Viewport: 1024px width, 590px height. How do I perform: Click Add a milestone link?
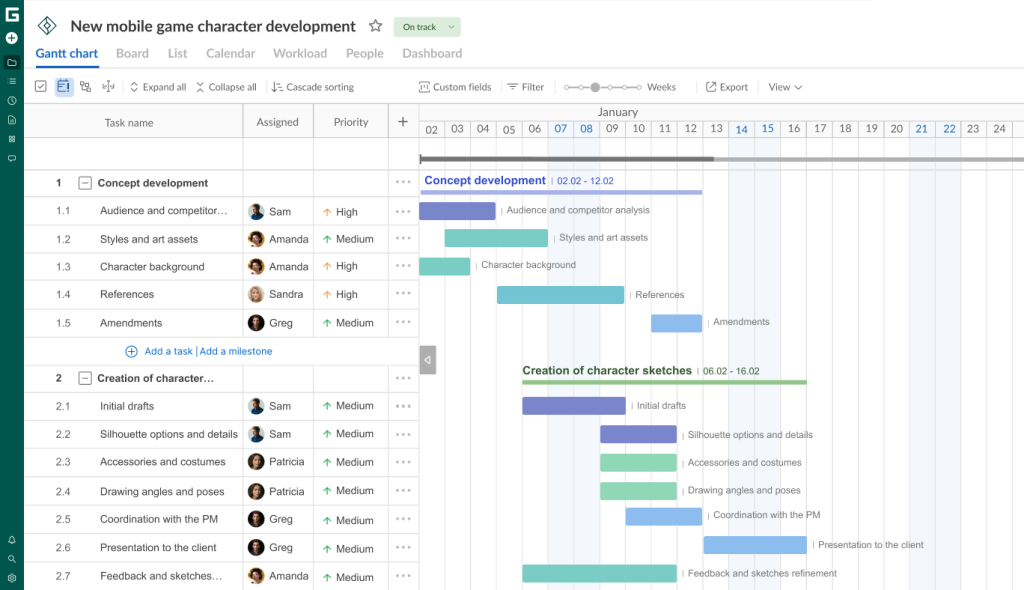(x=237, y=351)
